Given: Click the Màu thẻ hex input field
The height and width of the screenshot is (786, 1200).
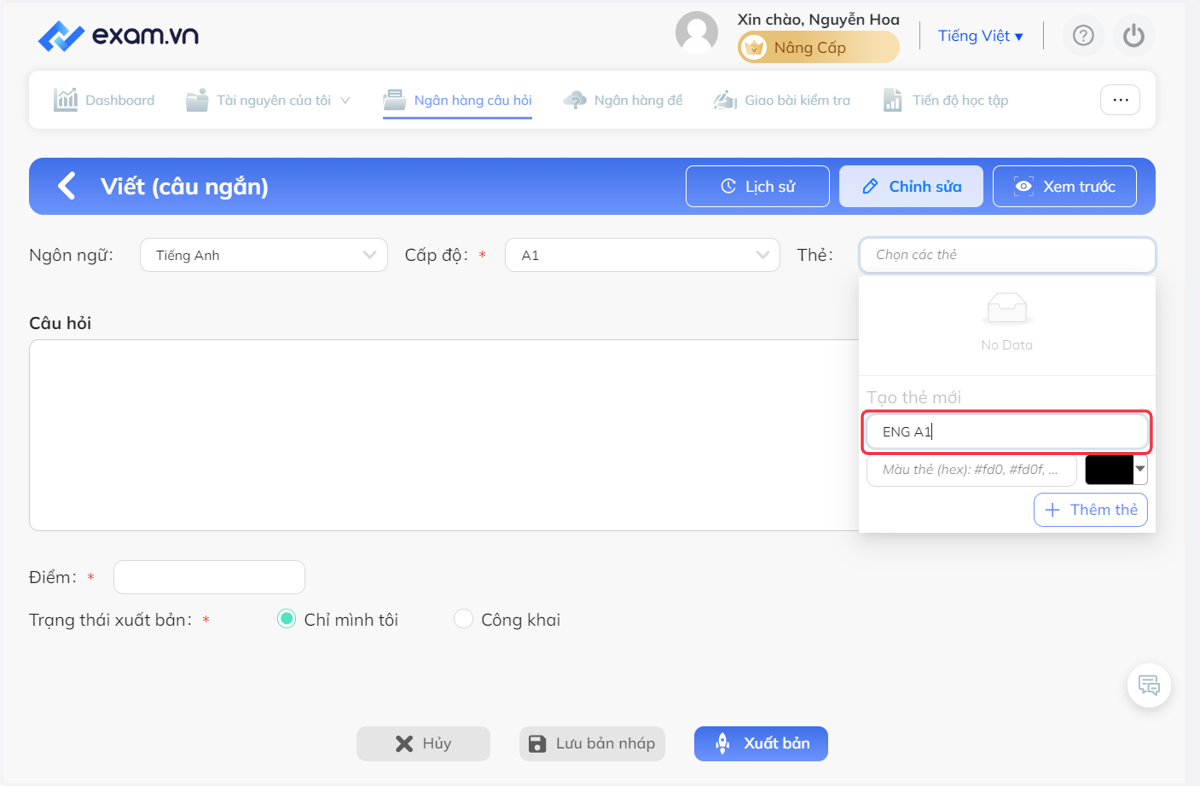Looking at the screenshot, I should 972,470.
